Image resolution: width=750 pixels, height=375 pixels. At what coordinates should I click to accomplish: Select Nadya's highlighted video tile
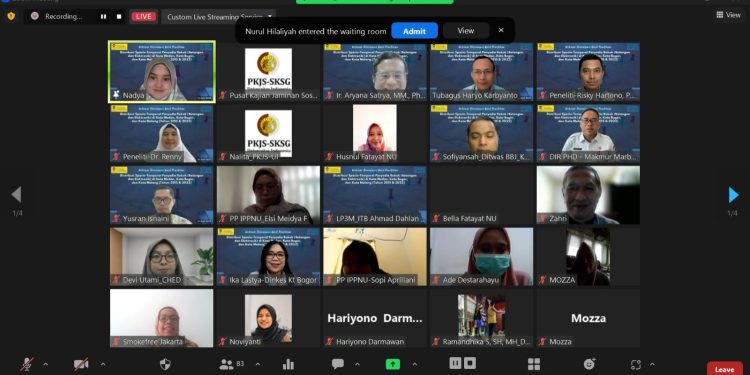(162, 72)
